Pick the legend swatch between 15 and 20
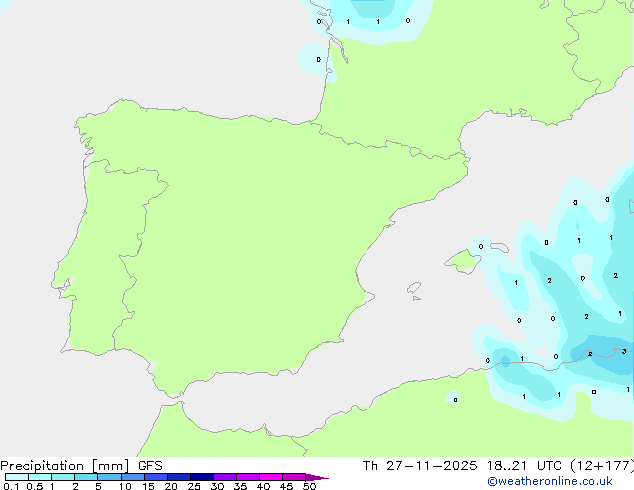Viewport: 634px width, 490px height. (155, 477)
